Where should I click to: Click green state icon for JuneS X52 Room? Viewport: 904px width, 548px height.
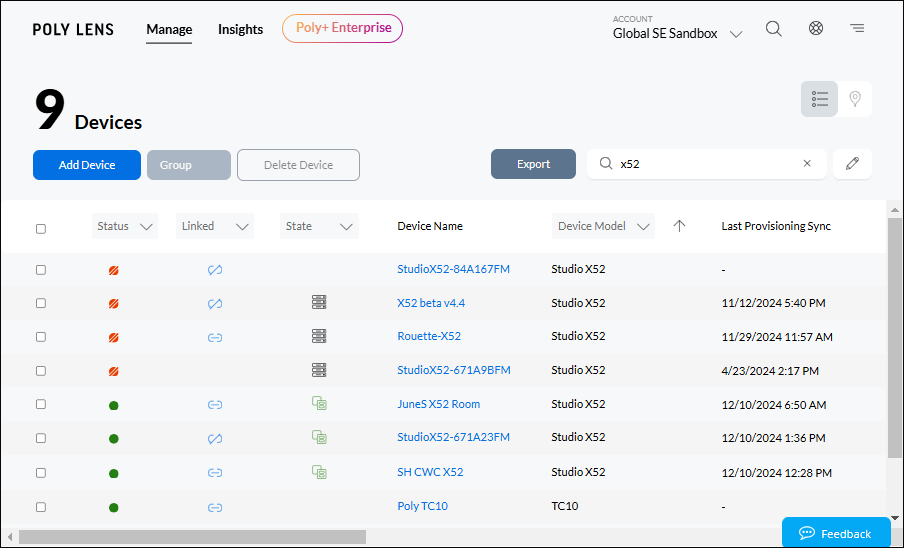(x=319, y=403)
